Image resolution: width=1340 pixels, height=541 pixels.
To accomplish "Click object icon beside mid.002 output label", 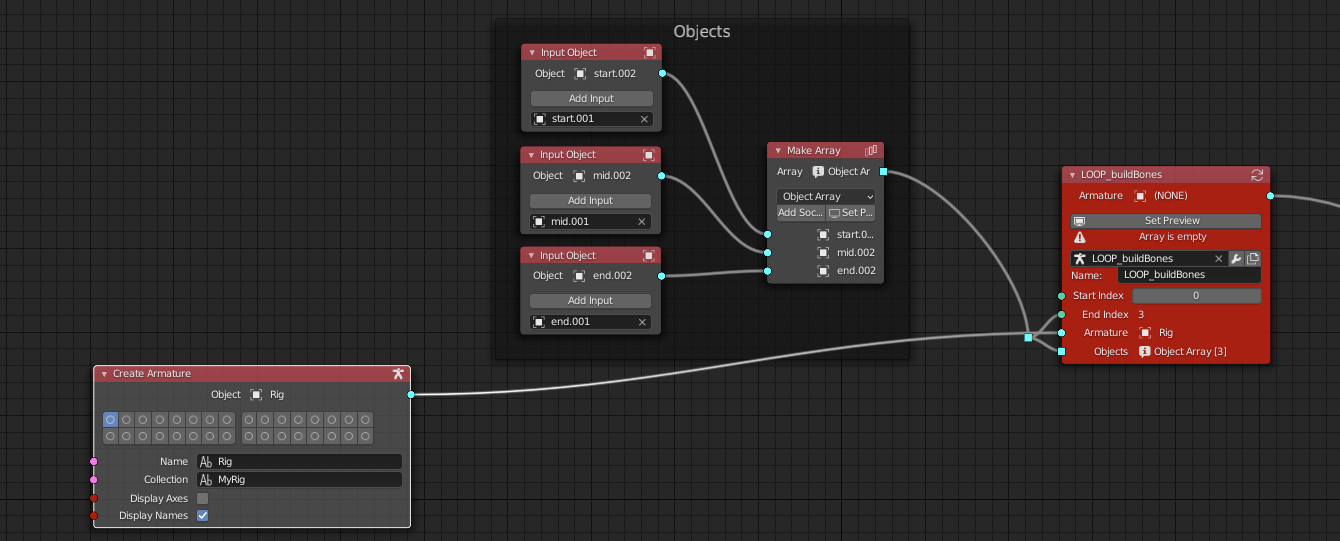I will tap(579, 176).
